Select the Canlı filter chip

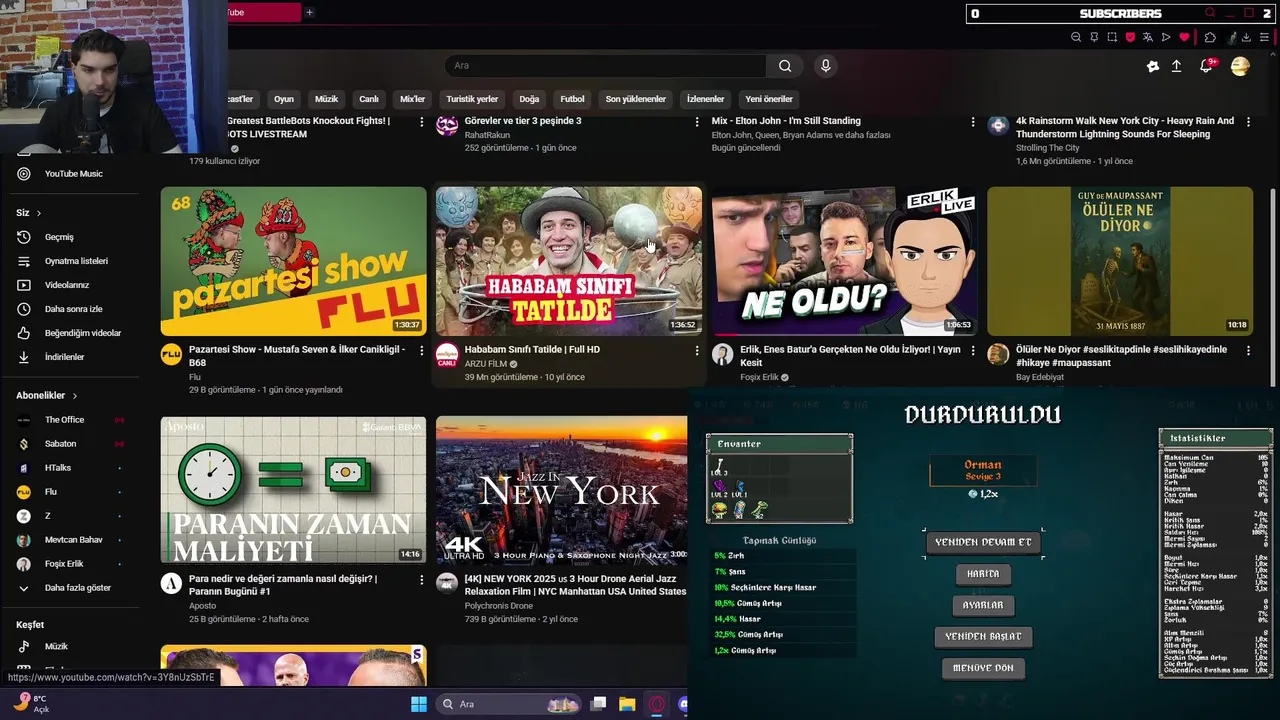point(369,99)
